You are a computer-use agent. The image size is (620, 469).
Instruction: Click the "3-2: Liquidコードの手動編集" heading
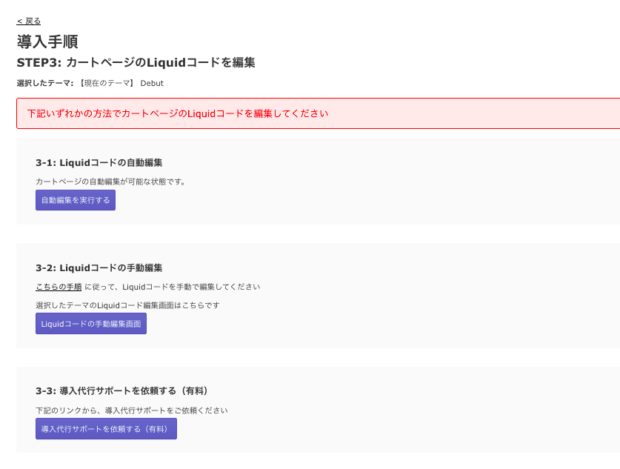click(99, 268)
